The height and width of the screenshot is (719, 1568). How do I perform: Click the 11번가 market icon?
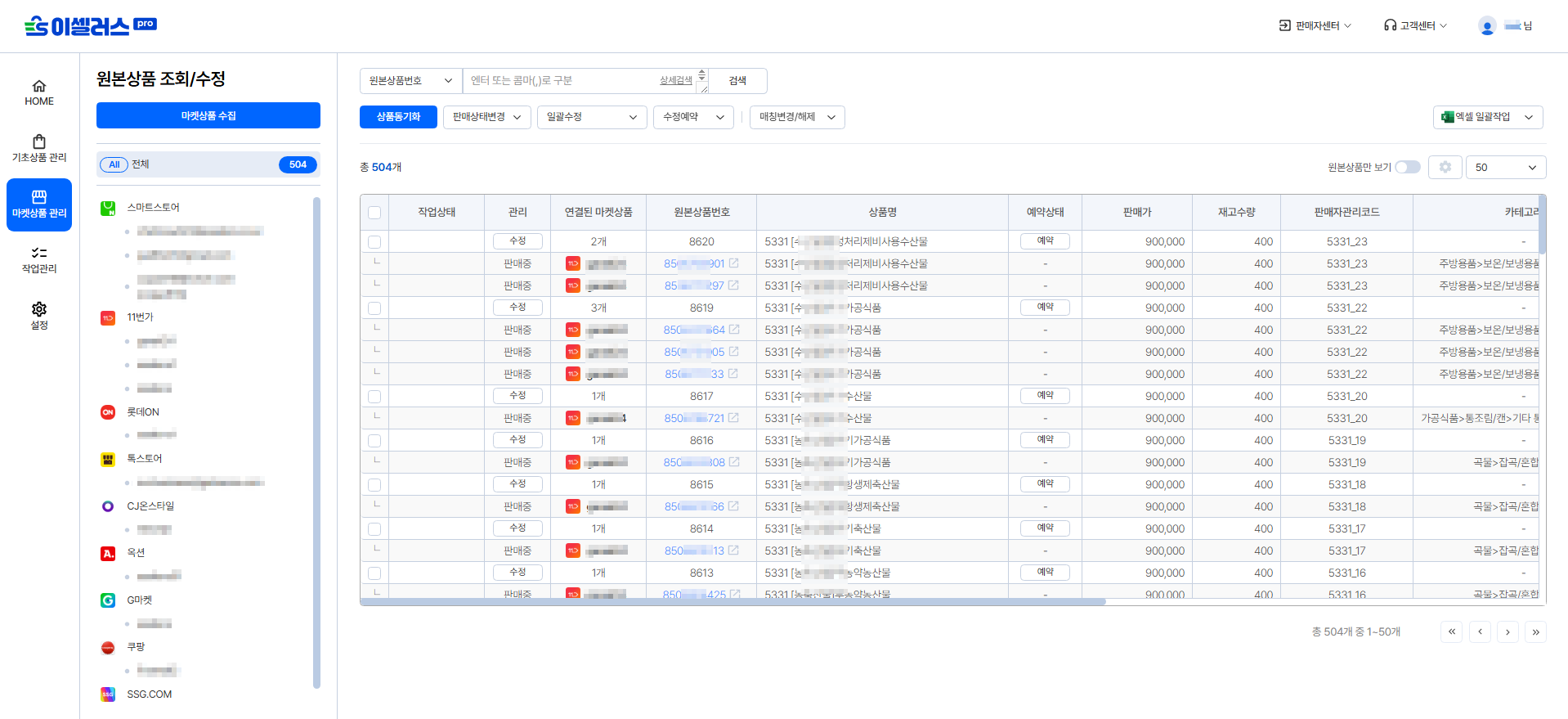(108, 317)
